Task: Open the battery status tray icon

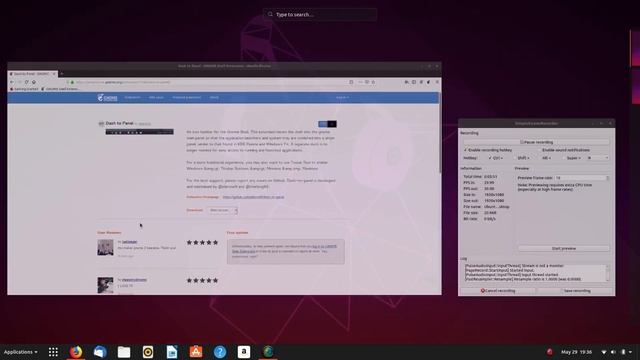Action: pos(623,352)
